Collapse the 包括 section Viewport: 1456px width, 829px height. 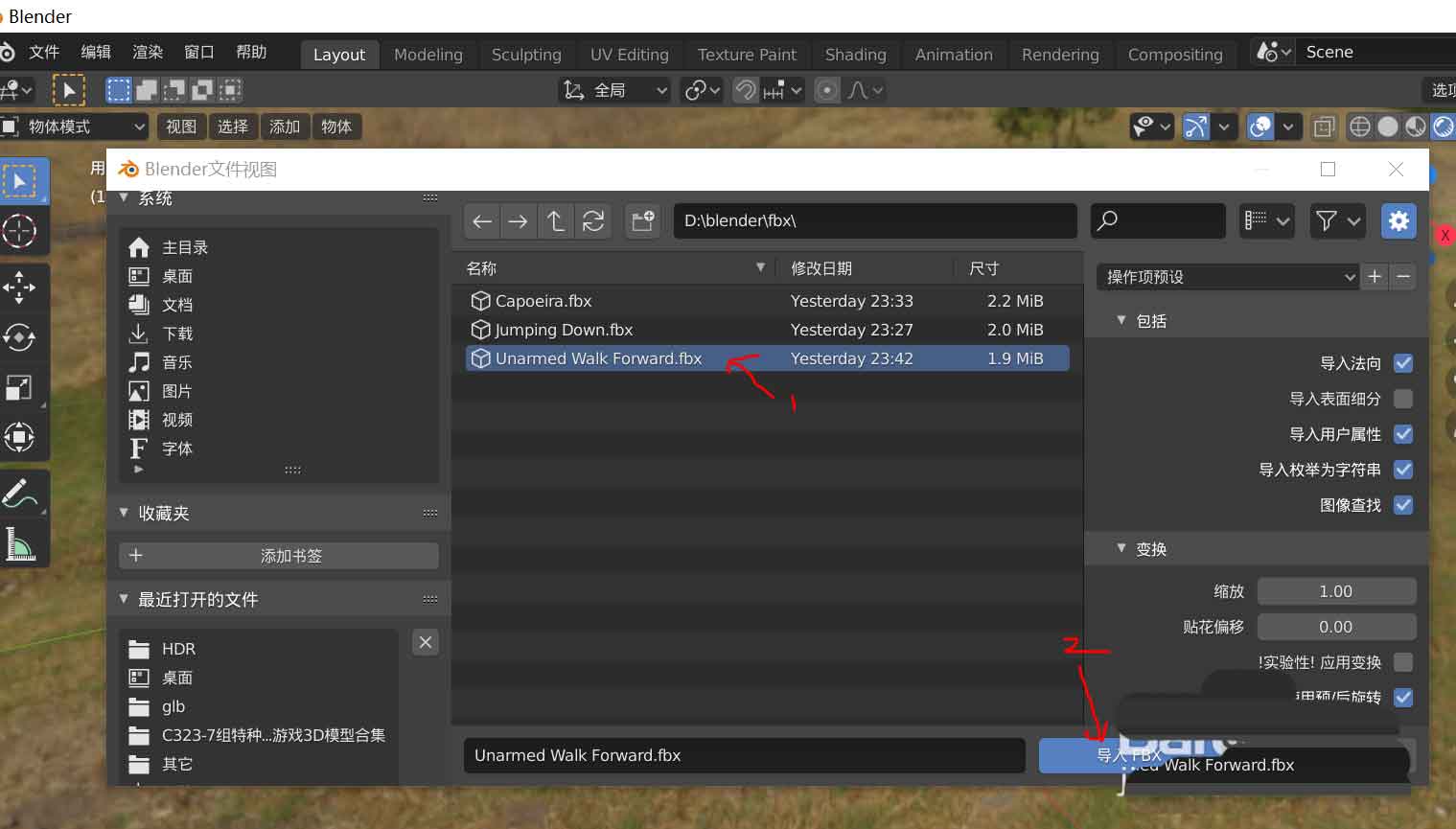coord(1121,321)
